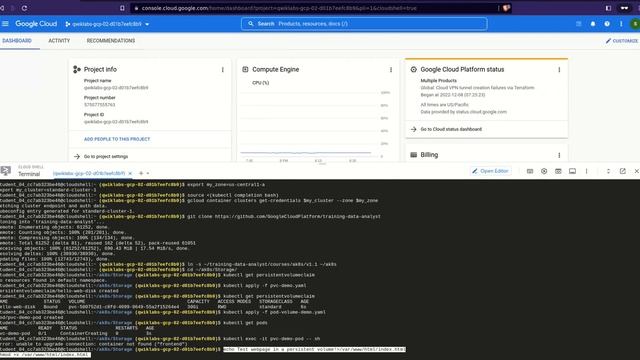640x360 pixels.
Task: Open the project selector dropdown
Action: (107, 24)
